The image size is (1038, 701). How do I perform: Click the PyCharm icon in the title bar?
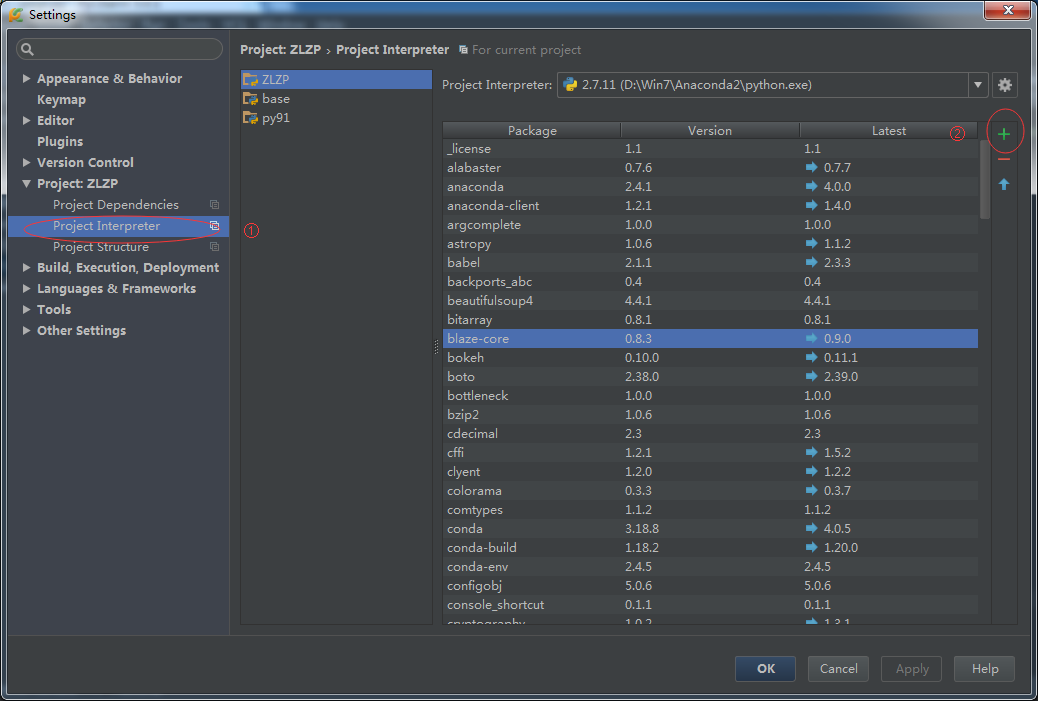(16, 14)
